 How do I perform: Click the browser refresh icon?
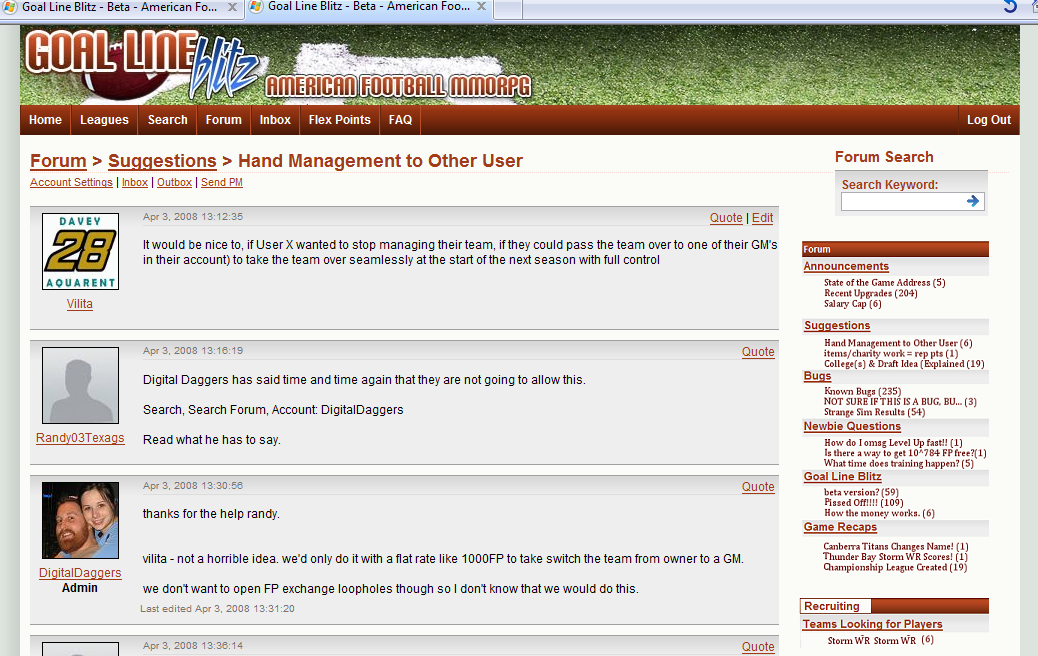[x=1010, y=6]
